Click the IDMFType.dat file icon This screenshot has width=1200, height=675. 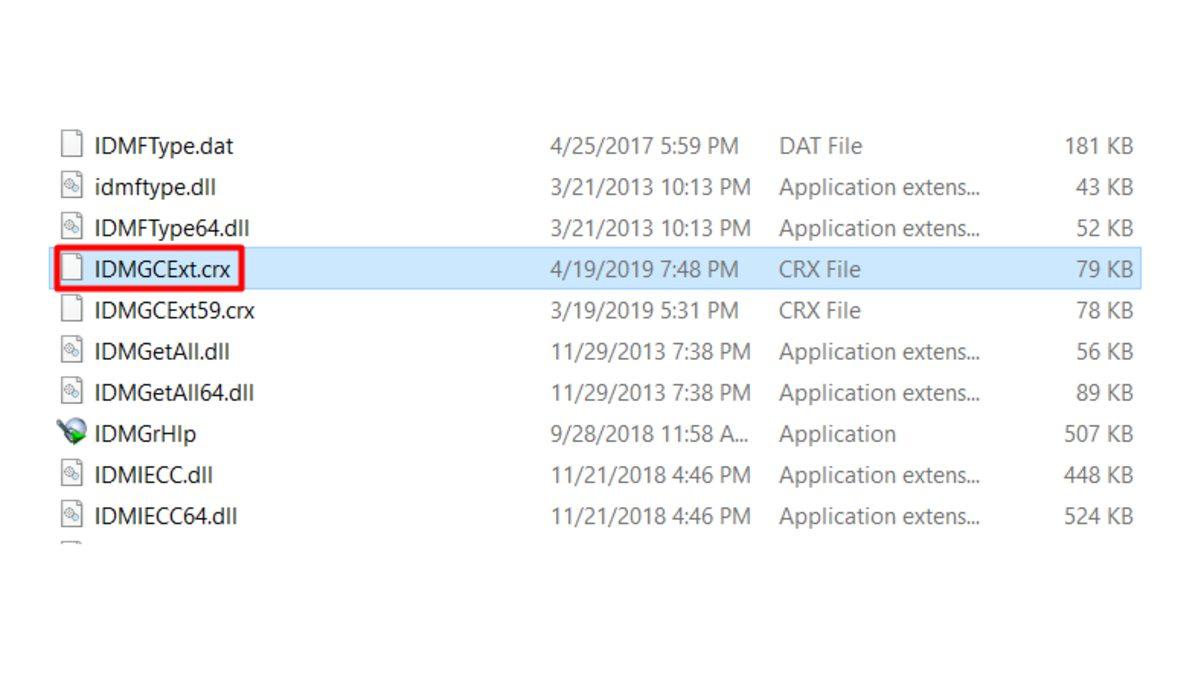click(70, 143)
